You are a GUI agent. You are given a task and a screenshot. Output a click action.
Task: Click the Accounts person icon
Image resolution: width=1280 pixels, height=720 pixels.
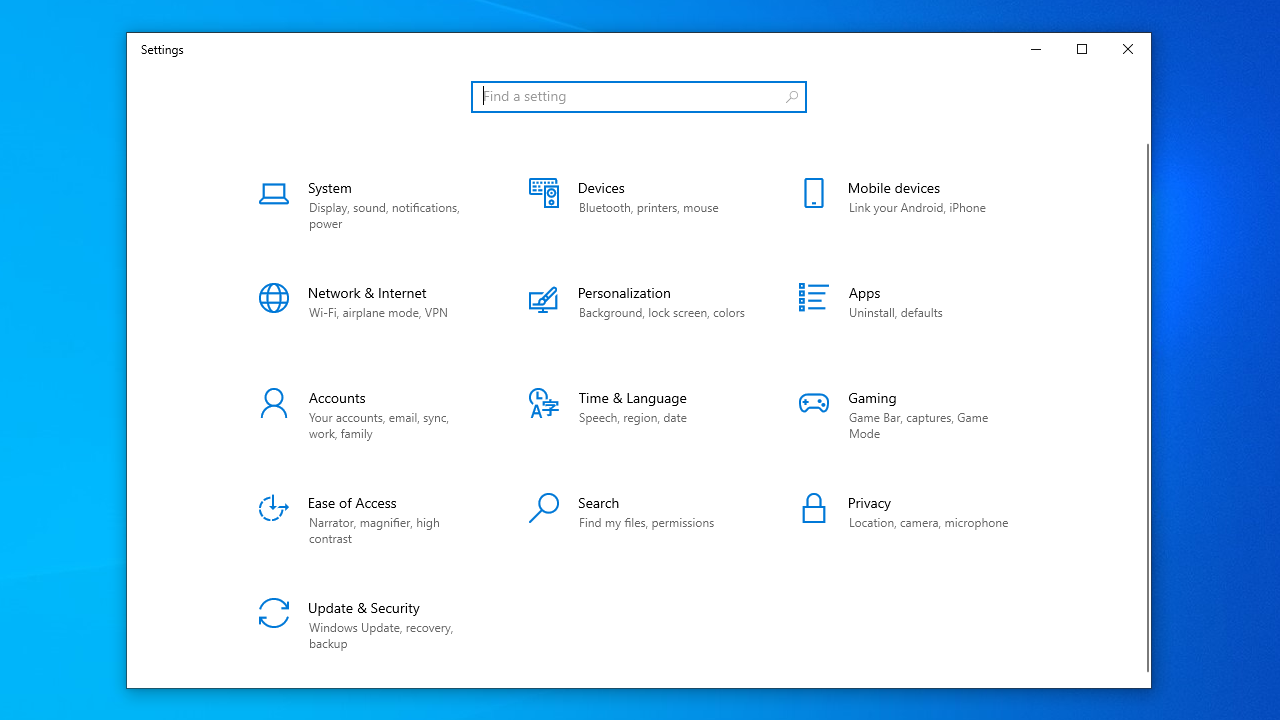[x=273, y=403]
